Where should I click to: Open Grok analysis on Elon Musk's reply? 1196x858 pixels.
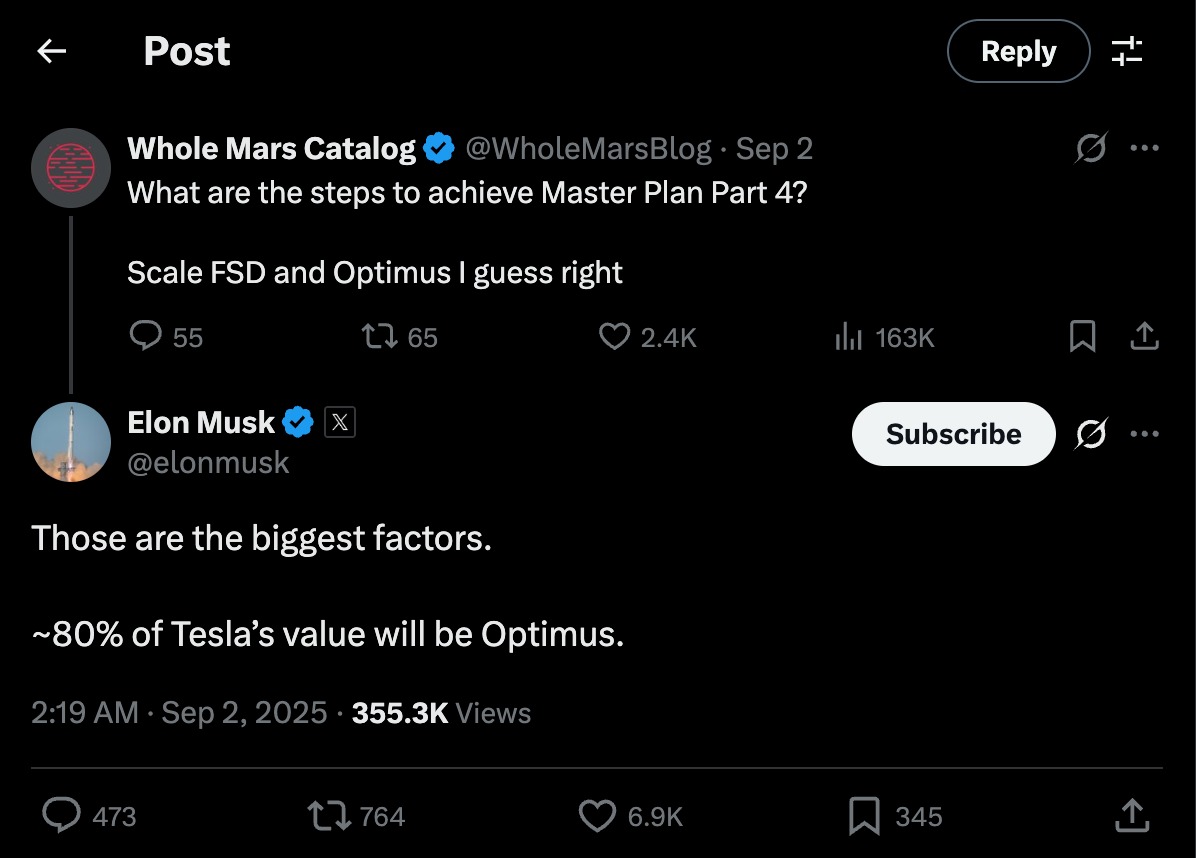coord(1091,434)
